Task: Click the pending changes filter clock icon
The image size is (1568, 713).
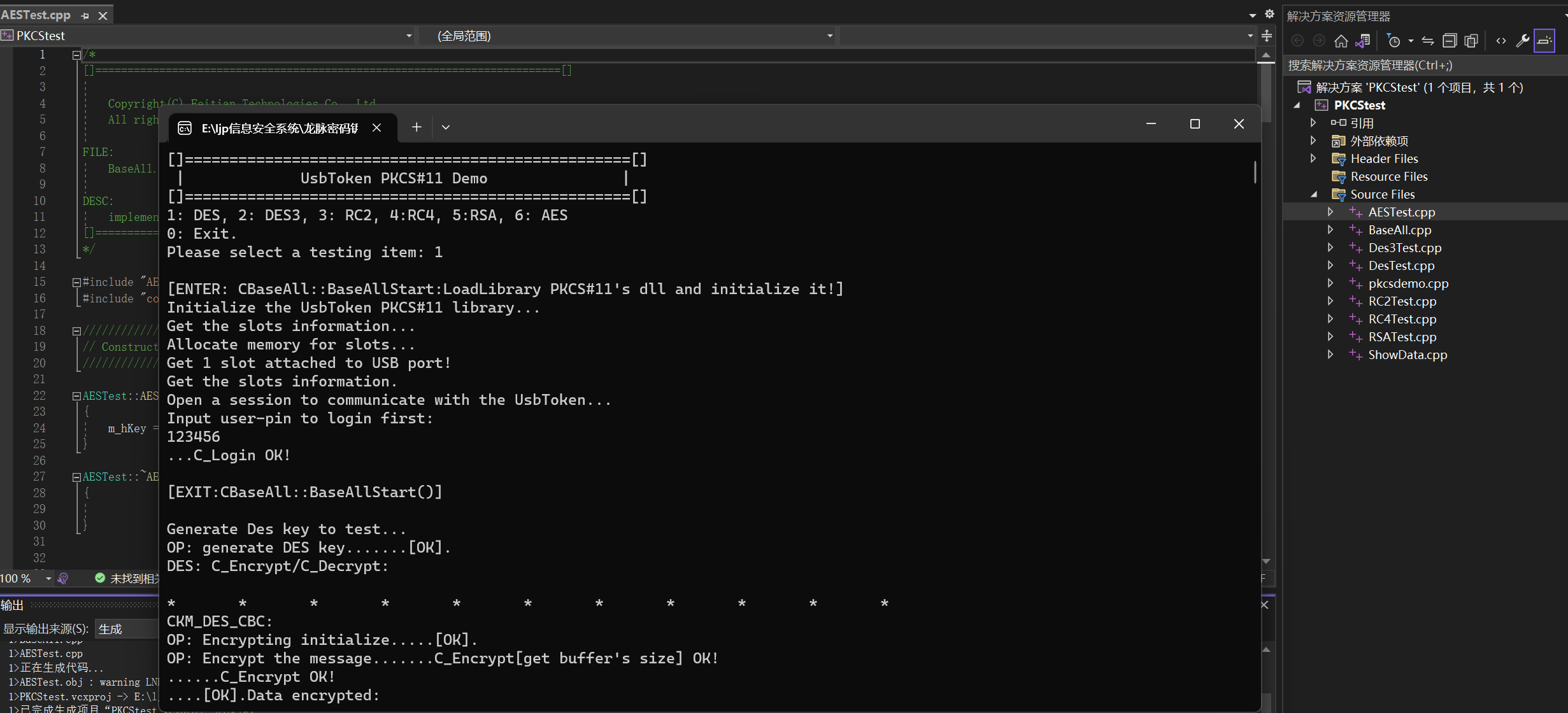Action: point(1393,41)
